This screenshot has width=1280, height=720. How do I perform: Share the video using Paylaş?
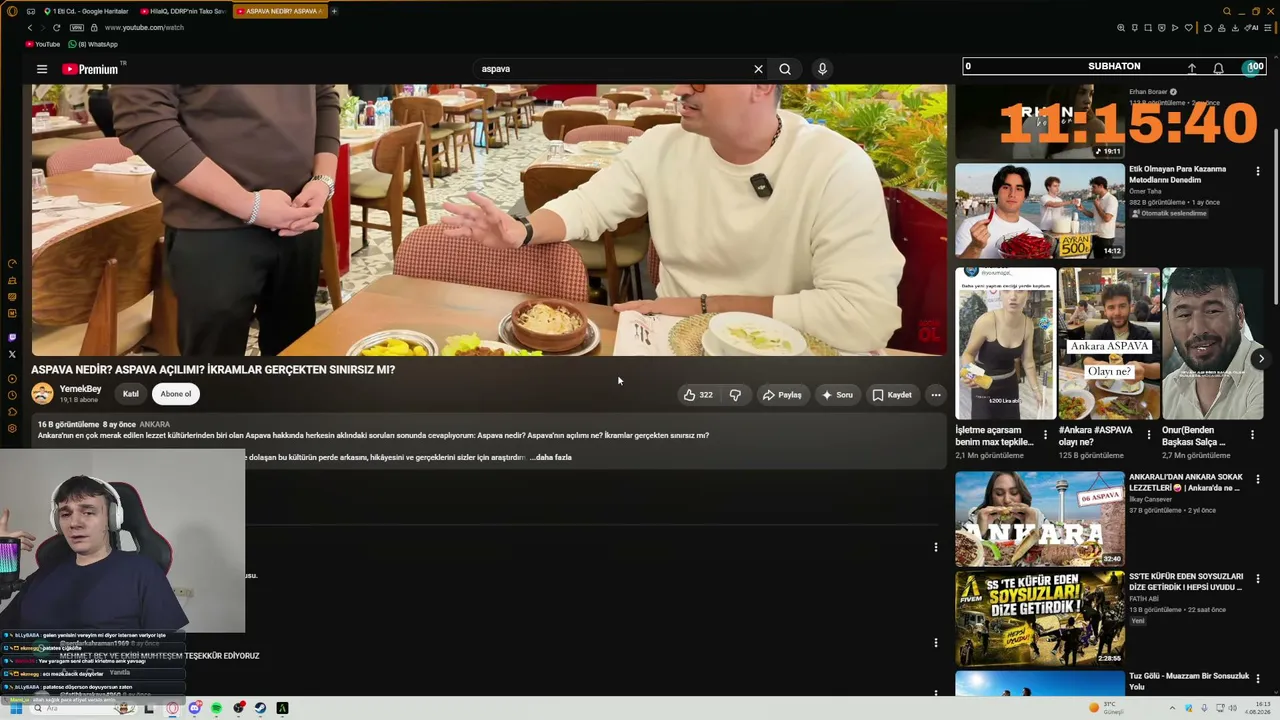point(782,395)
